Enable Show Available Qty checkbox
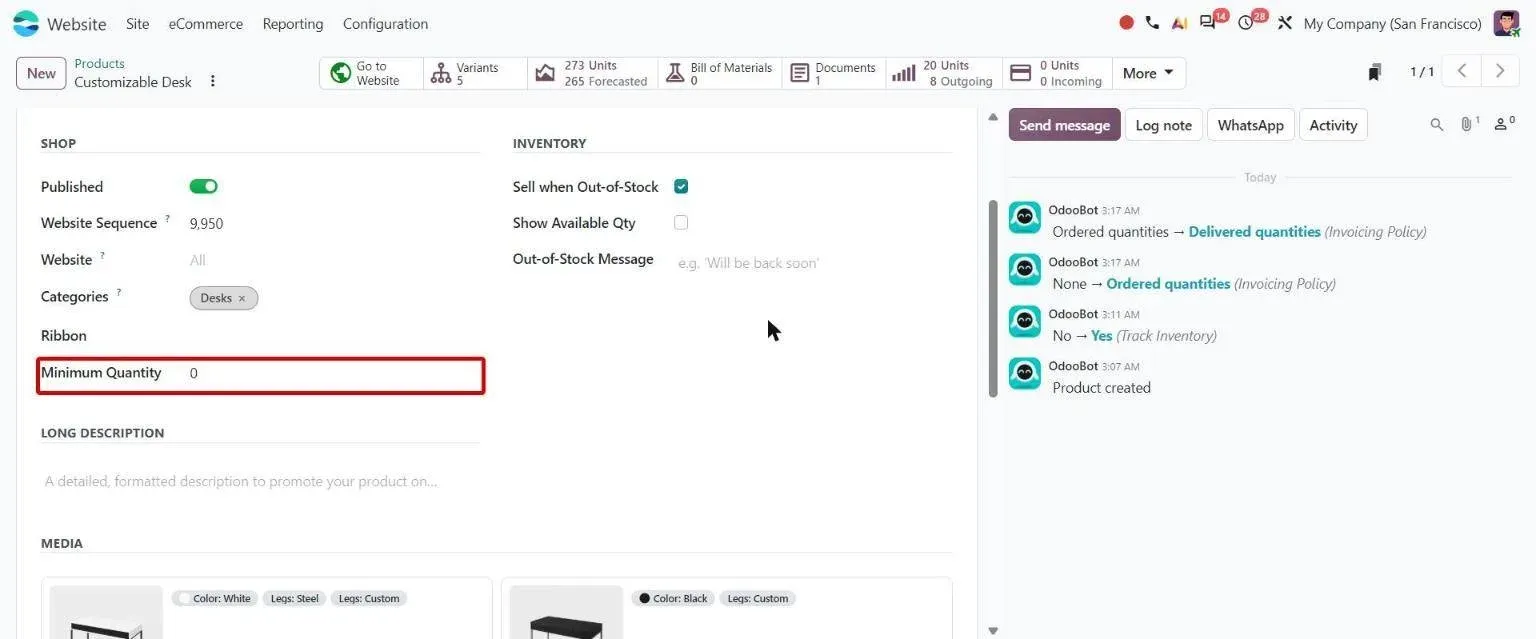This screenshot has width=1536, height=639. point(681,222)
